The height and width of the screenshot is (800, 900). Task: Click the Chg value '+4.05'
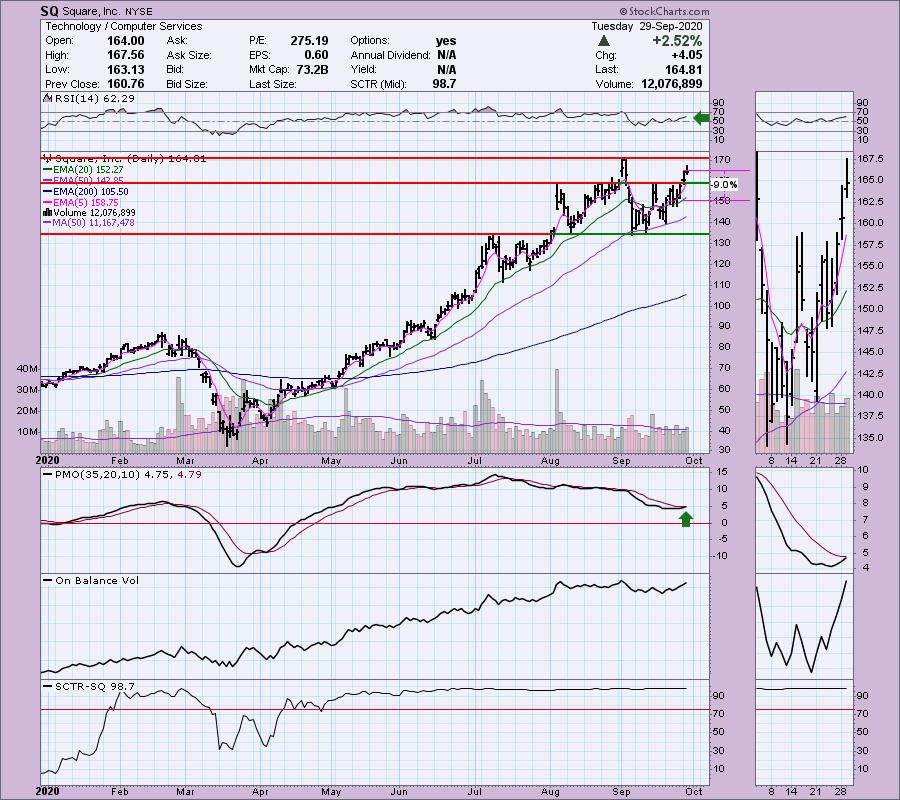pos(686,55)
